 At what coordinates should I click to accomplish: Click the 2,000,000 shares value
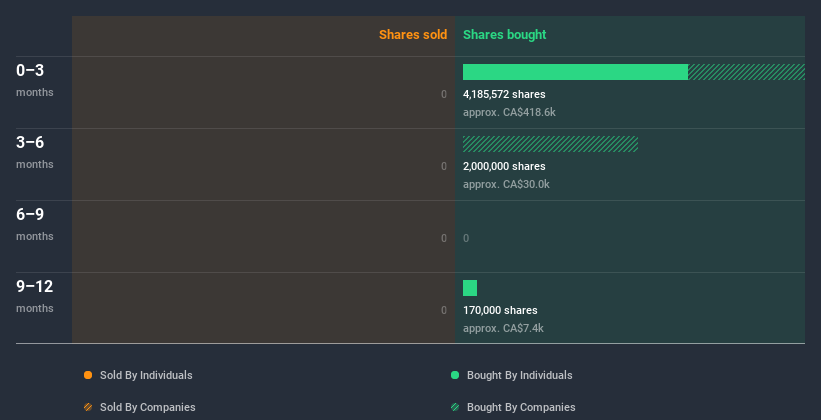[504, 166]
